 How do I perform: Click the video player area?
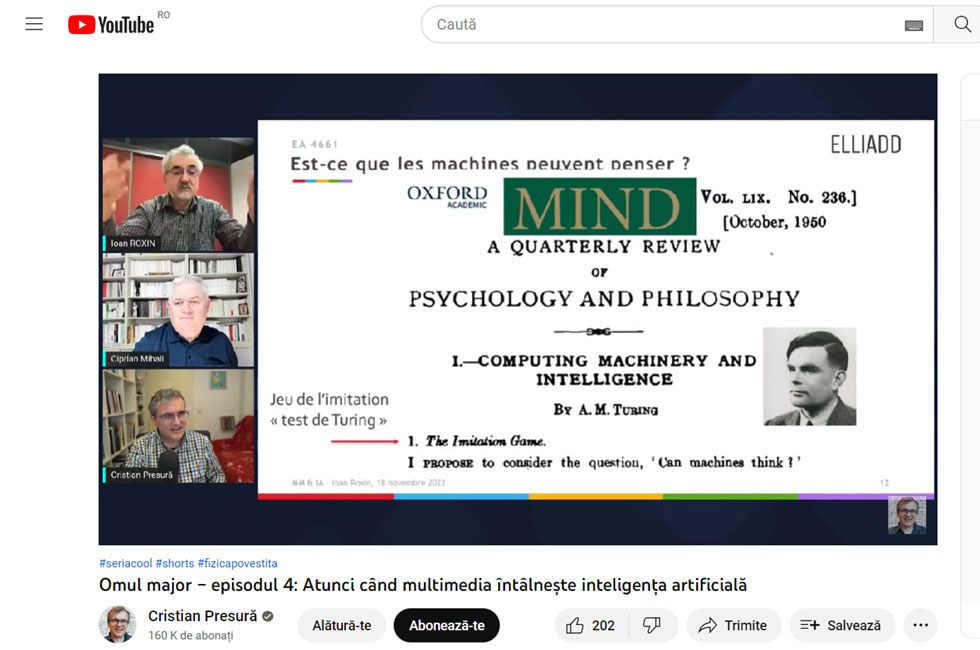pos(518,309)
